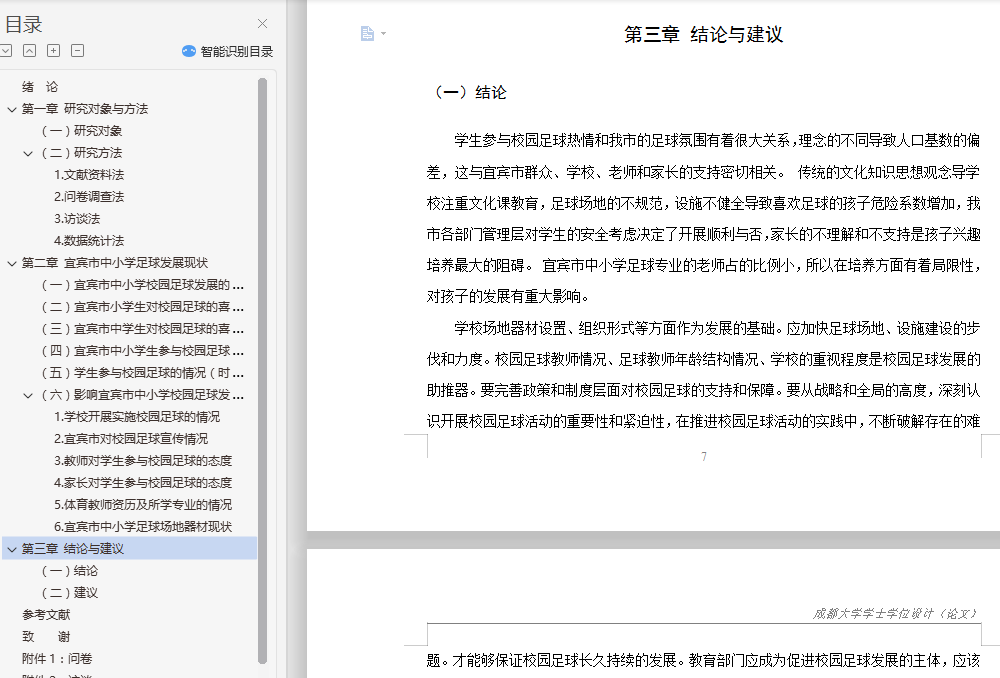Jump to (二)建议 in outline
This screenshot has width=1000, height=678.
click(70, 593)
